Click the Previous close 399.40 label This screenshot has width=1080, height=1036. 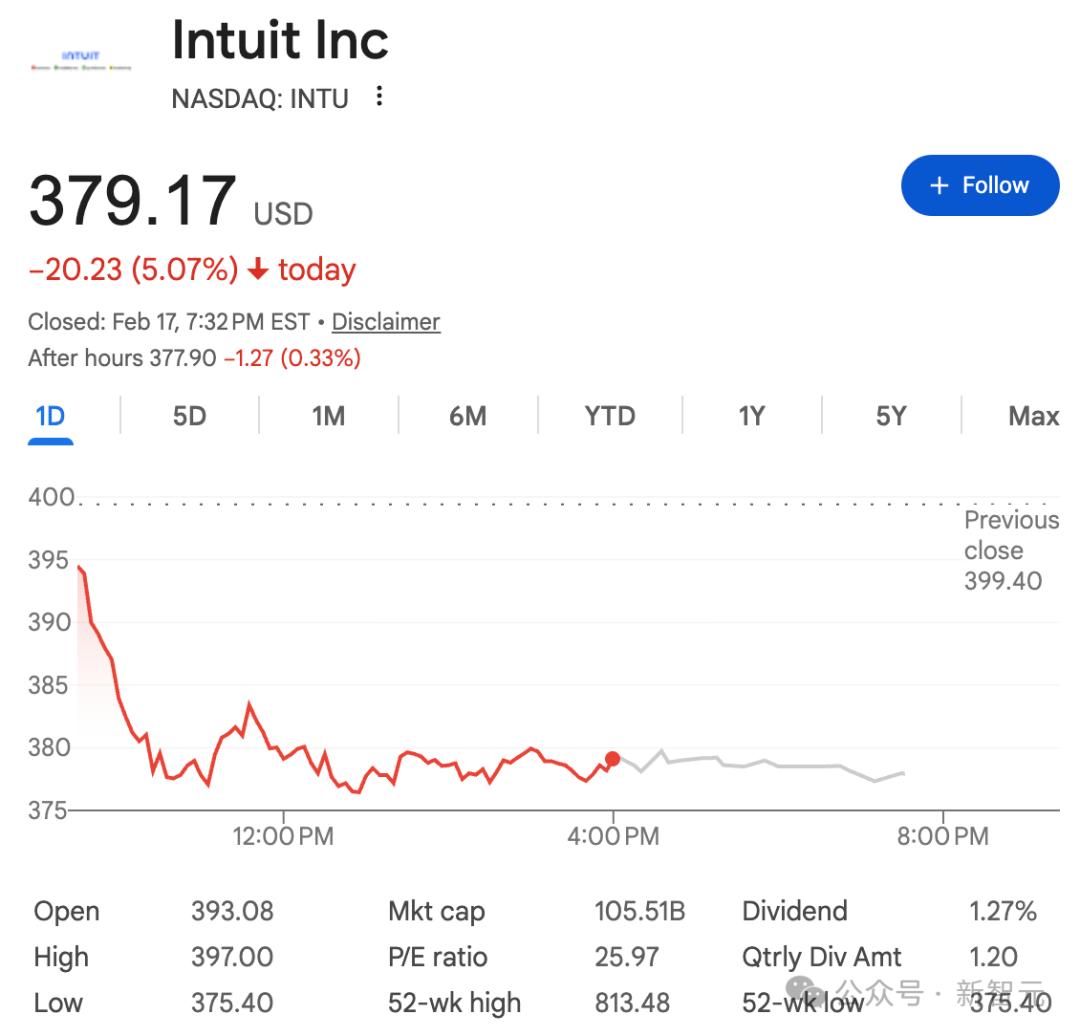click(x=1011, y=550)
